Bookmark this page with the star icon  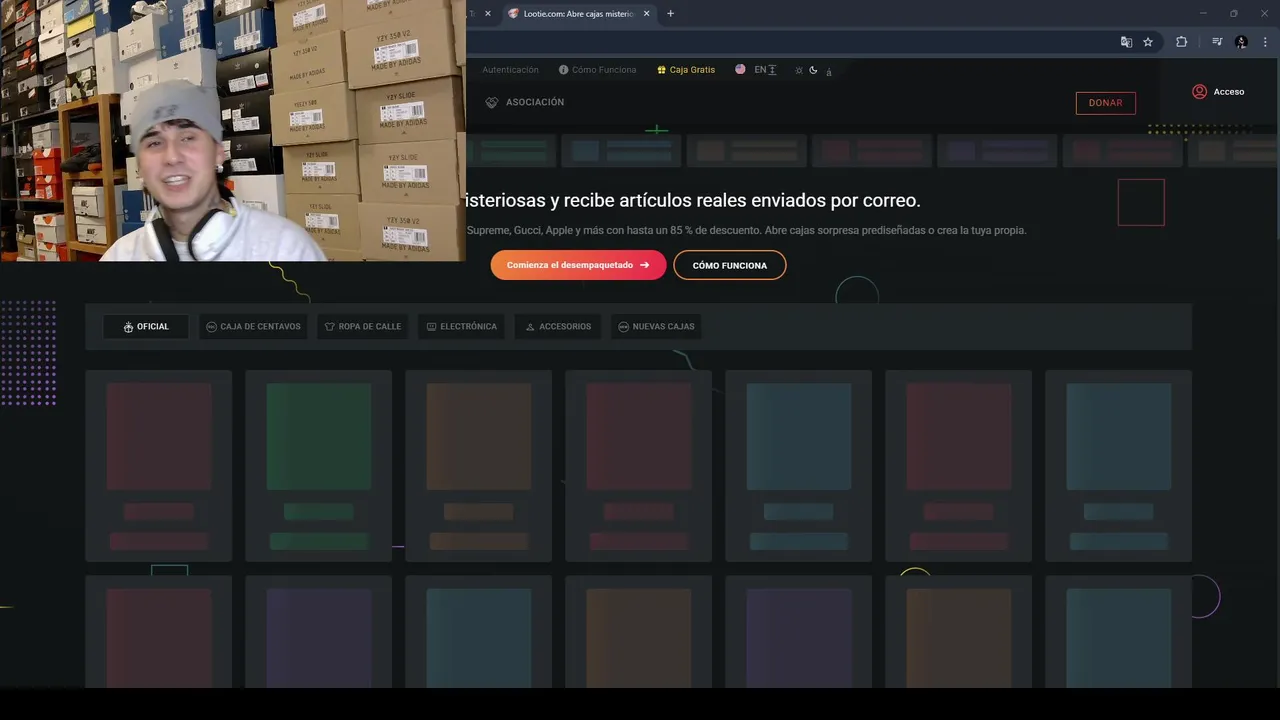point(1148,42)
